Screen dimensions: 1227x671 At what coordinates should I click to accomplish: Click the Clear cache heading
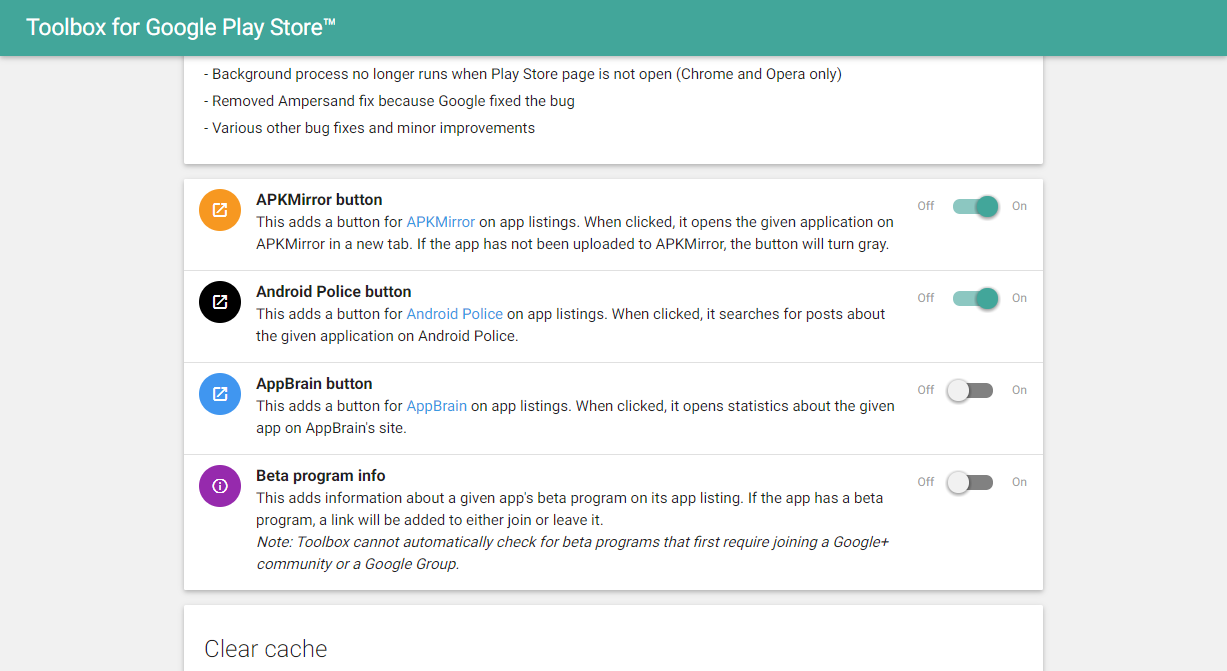click(266, 649)
